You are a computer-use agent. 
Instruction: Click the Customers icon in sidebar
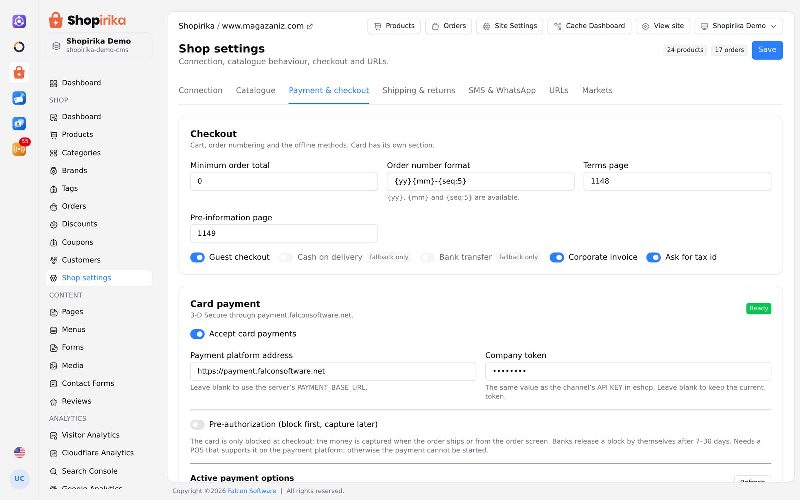coord(53,260)
